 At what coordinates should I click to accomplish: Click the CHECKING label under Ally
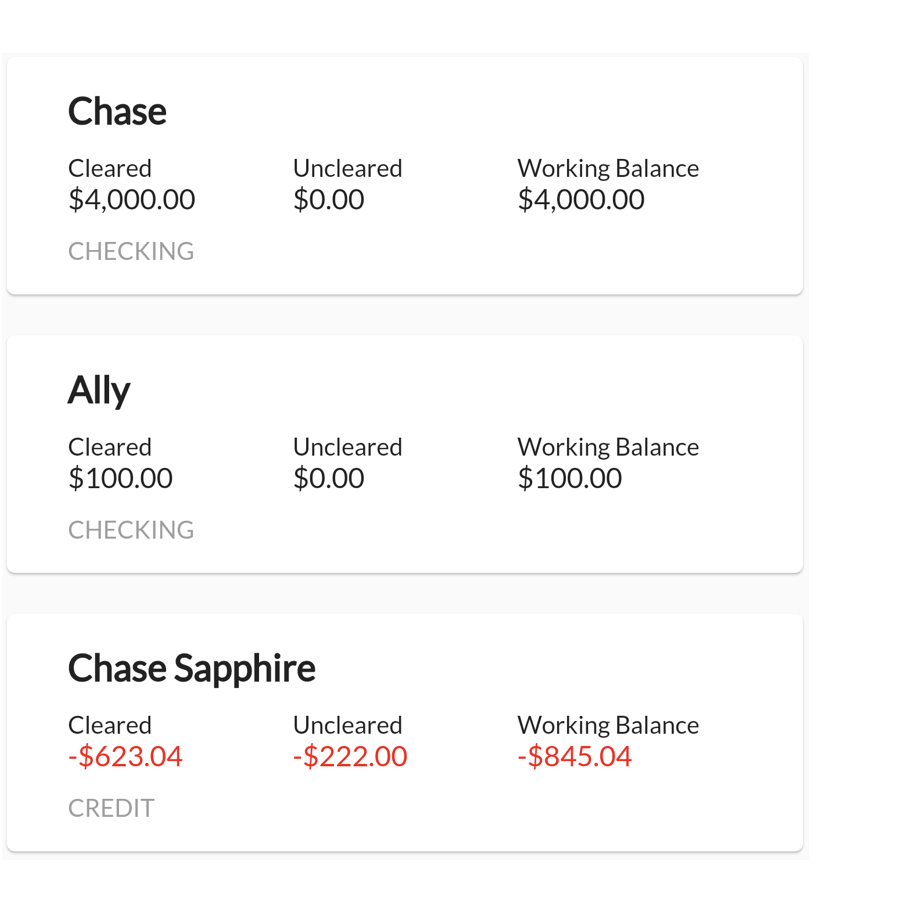[x=131, y=529]
